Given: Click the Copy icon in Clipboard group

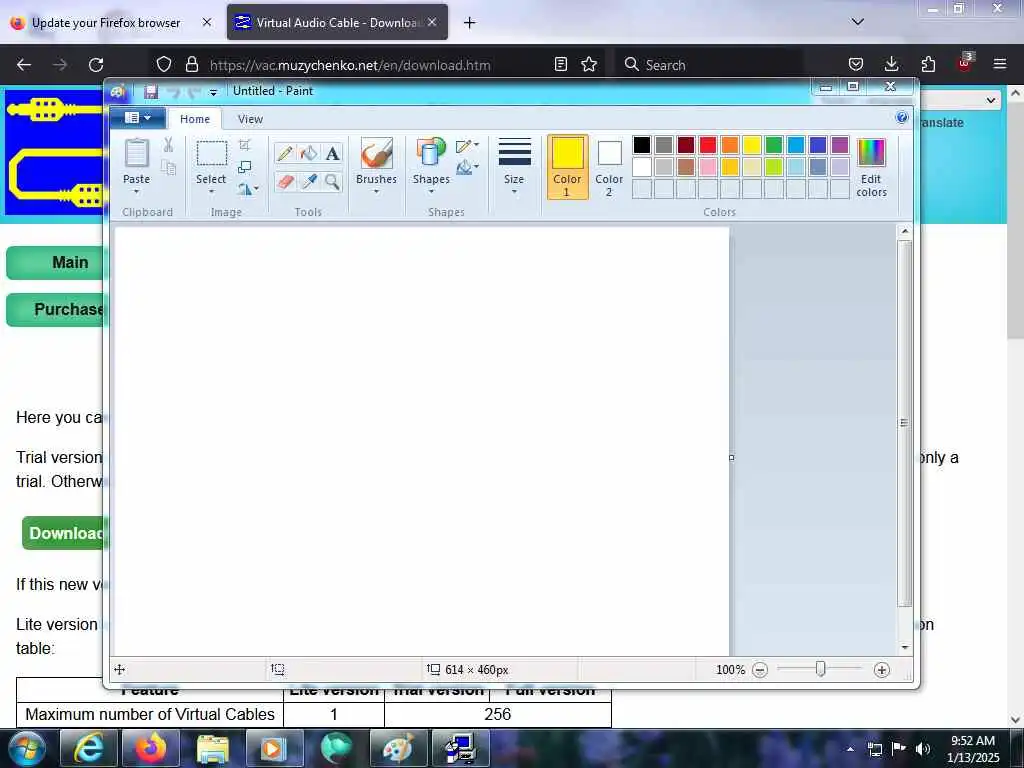Looking at the screenshot, I should pos(168,168).
